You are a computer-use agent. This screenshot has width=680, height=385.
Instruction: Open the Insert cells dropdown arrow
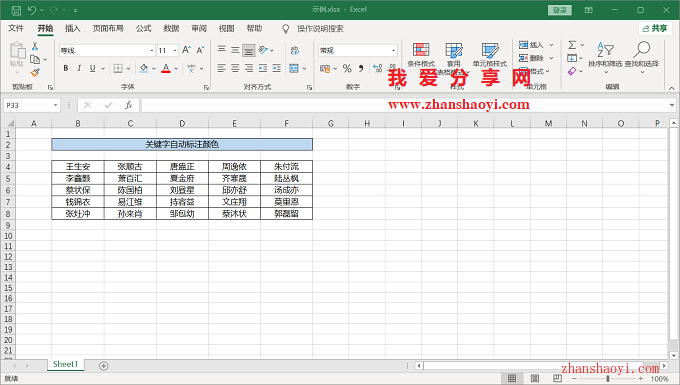click(x=552, y=45)
